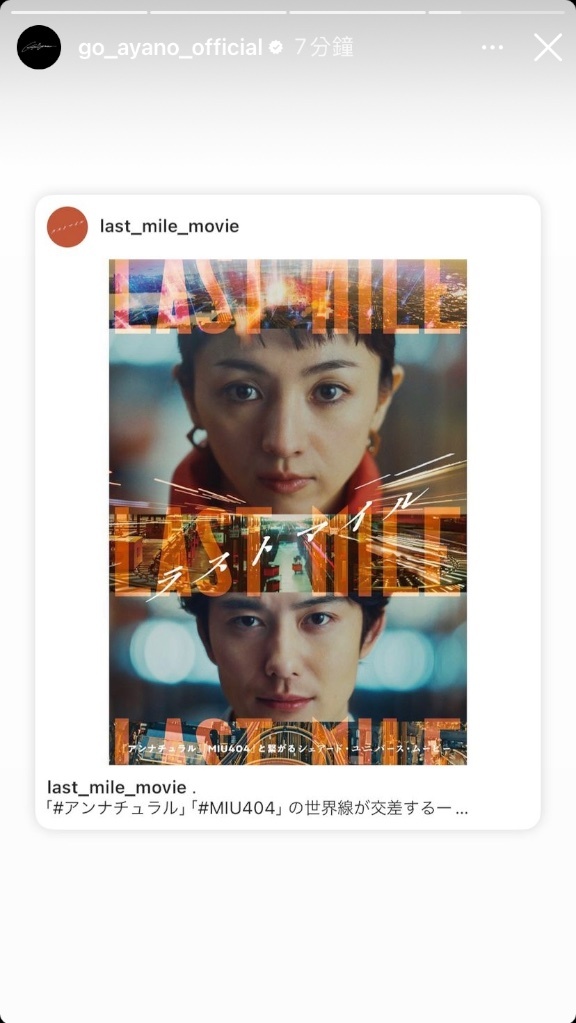Viewport: 576px width, 1023px height.
Task: Open the last_mile_movie orange avatar
Action: point(67,226)
